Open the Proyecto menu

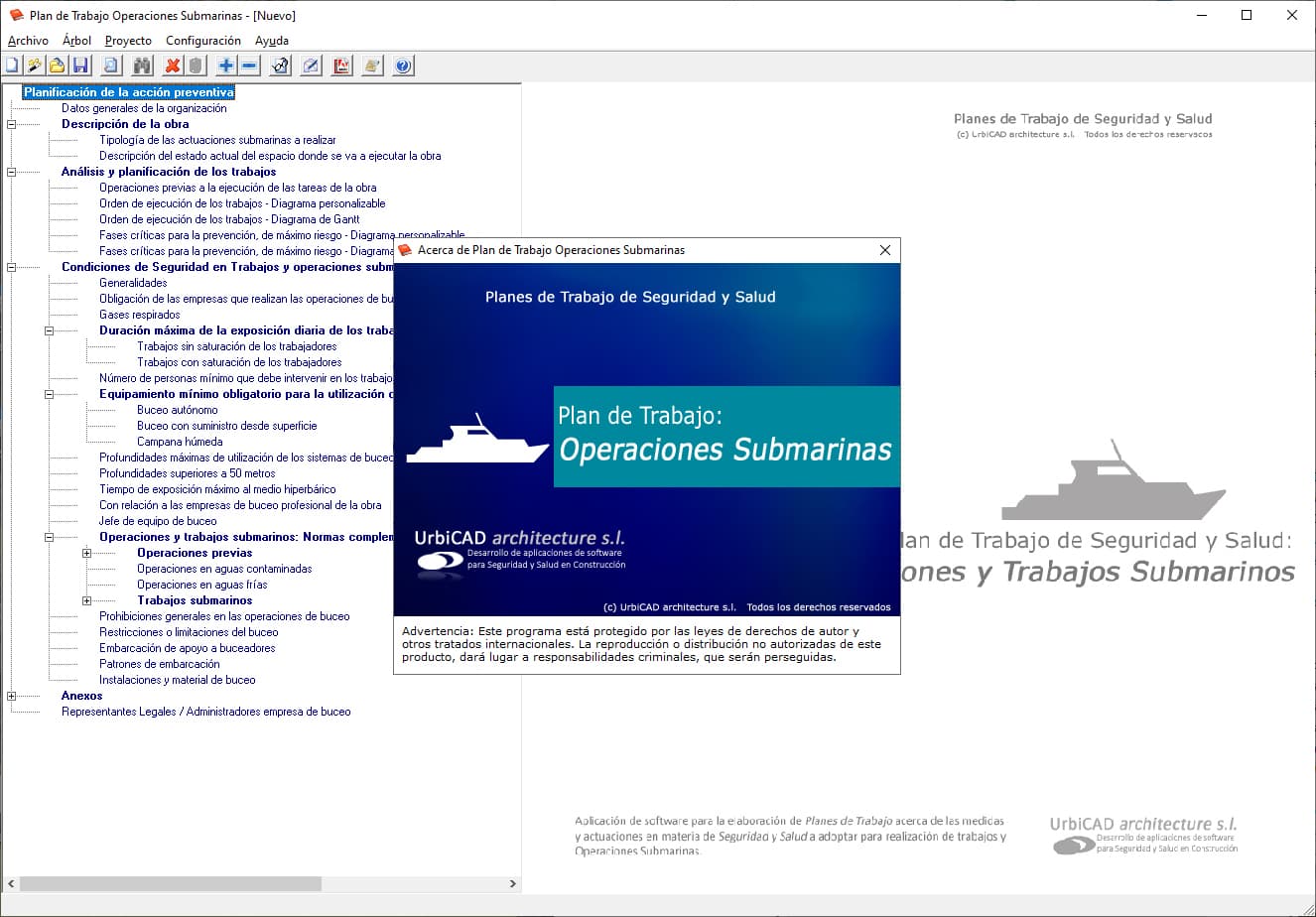tap(128, 41)
